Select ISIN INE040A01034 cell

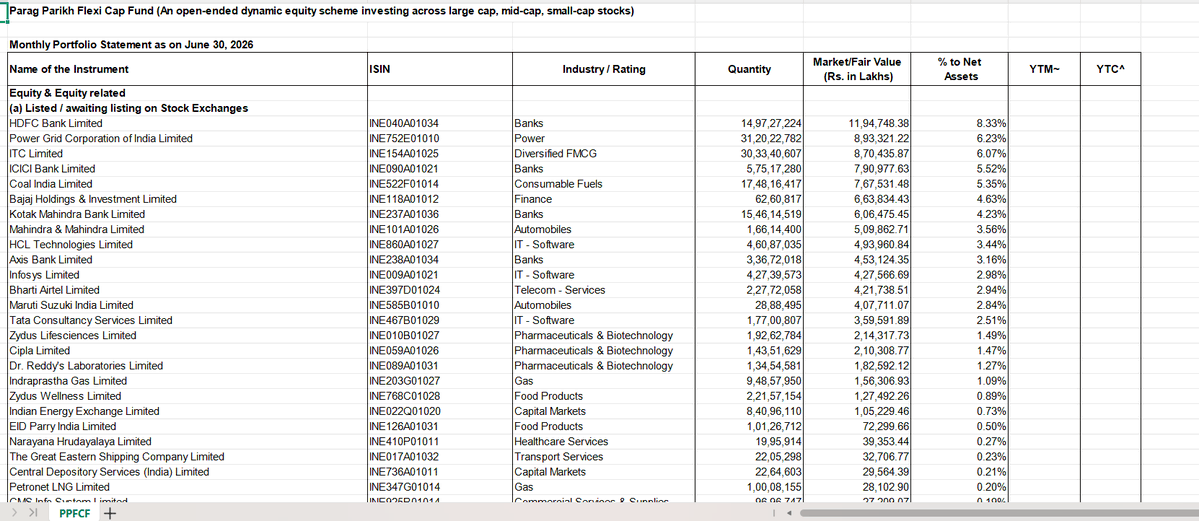click(439, 123)
